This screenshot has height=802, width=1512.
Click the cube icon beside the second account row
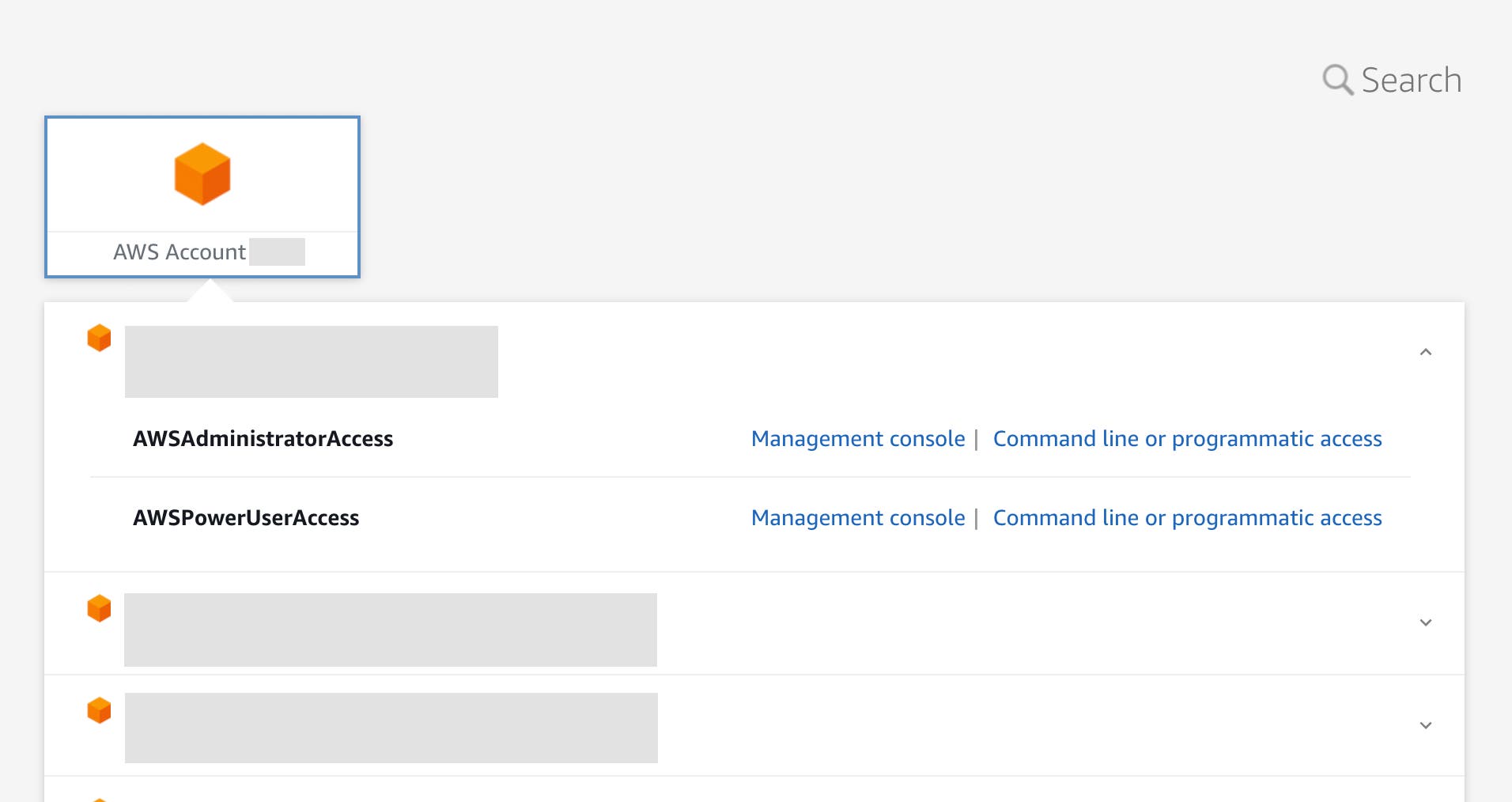point(100,607)
